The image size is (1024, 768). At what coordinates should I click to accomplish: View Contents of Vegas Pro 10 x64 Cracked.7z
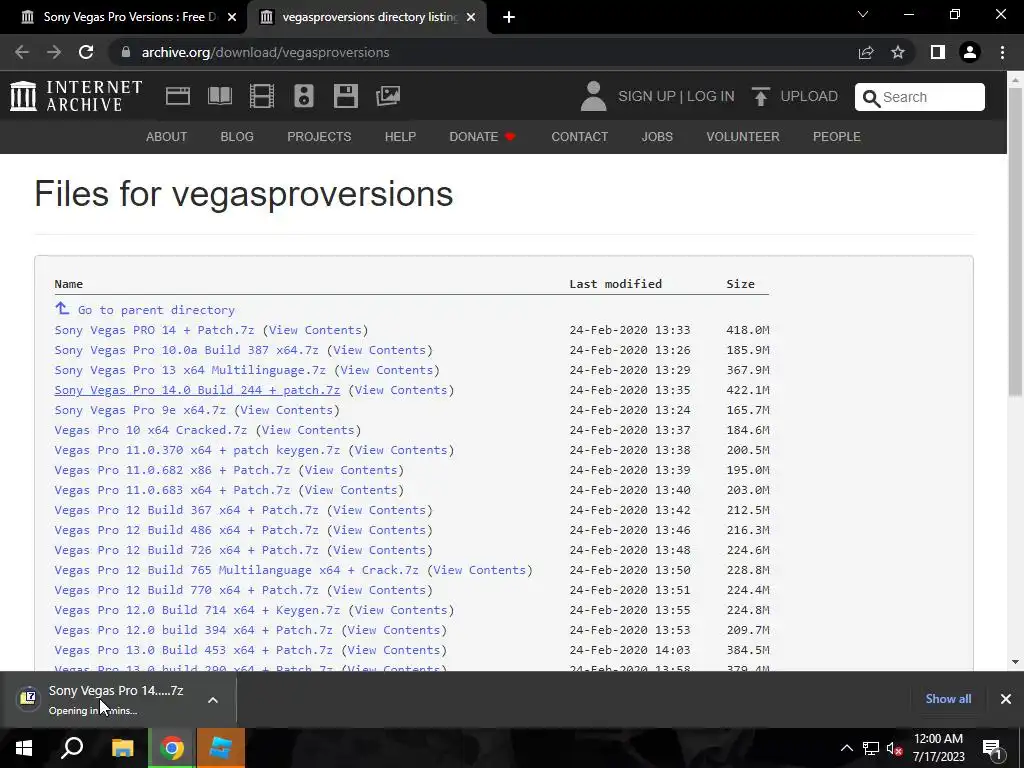308,430
